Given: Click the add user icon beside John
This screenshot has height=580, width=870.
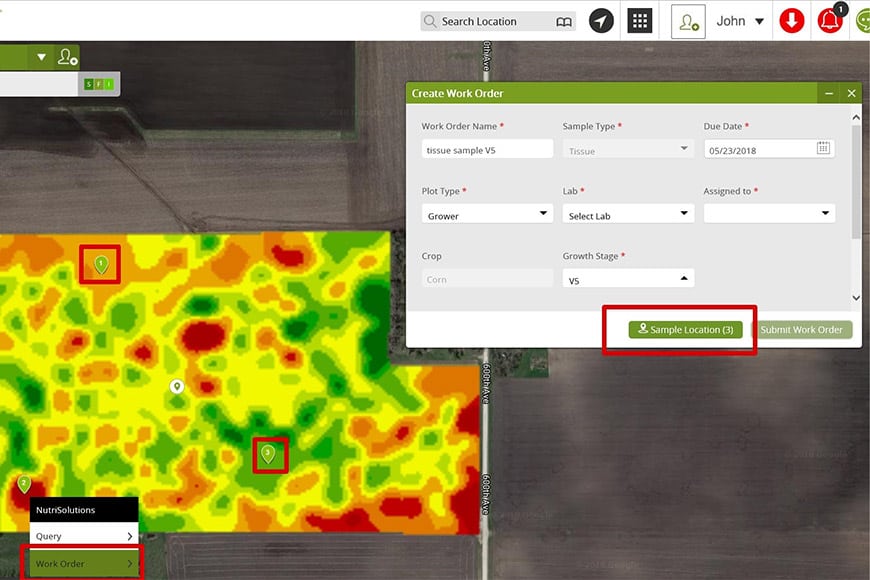Looking at the screenshot, I should point(688,21).
